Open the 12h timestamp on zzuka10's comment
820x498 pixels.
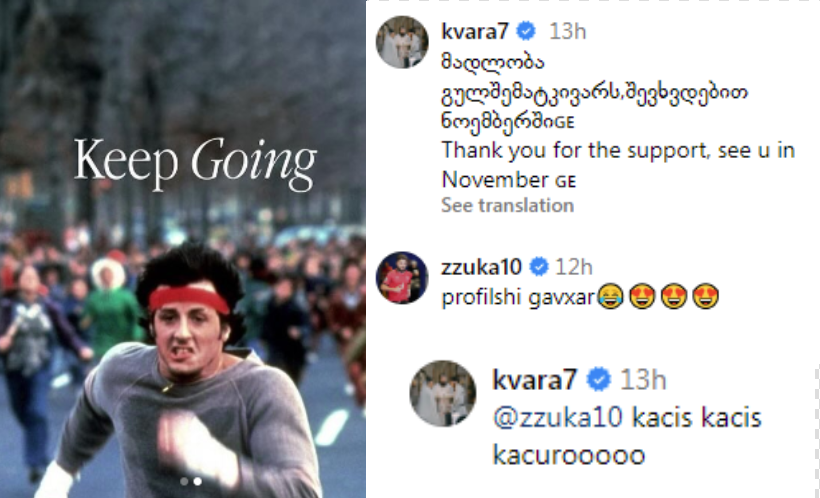(x=574, y=267)
